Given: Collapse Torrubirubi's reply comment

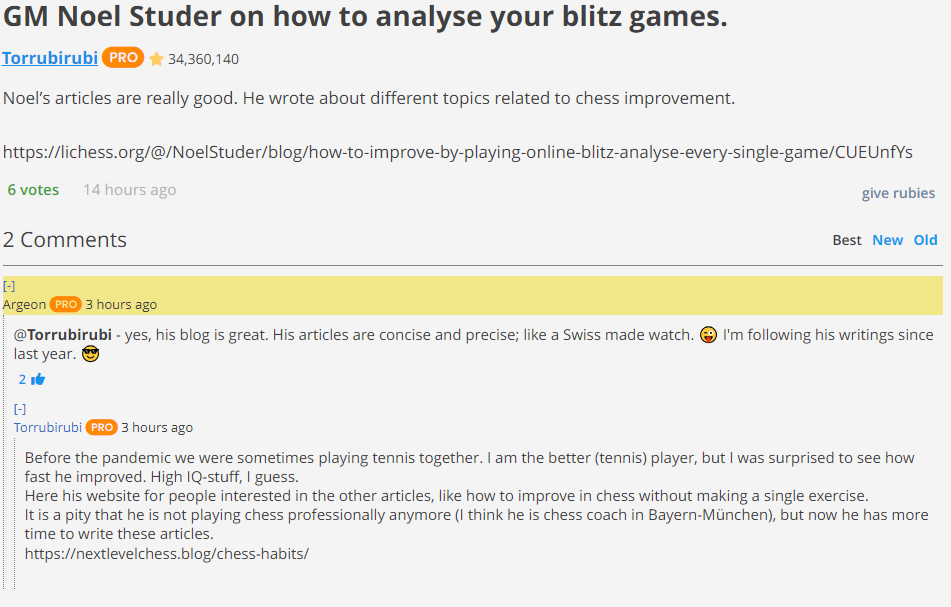Looking at the screenshot, I should pyautogui.click(x=20, y=409).
